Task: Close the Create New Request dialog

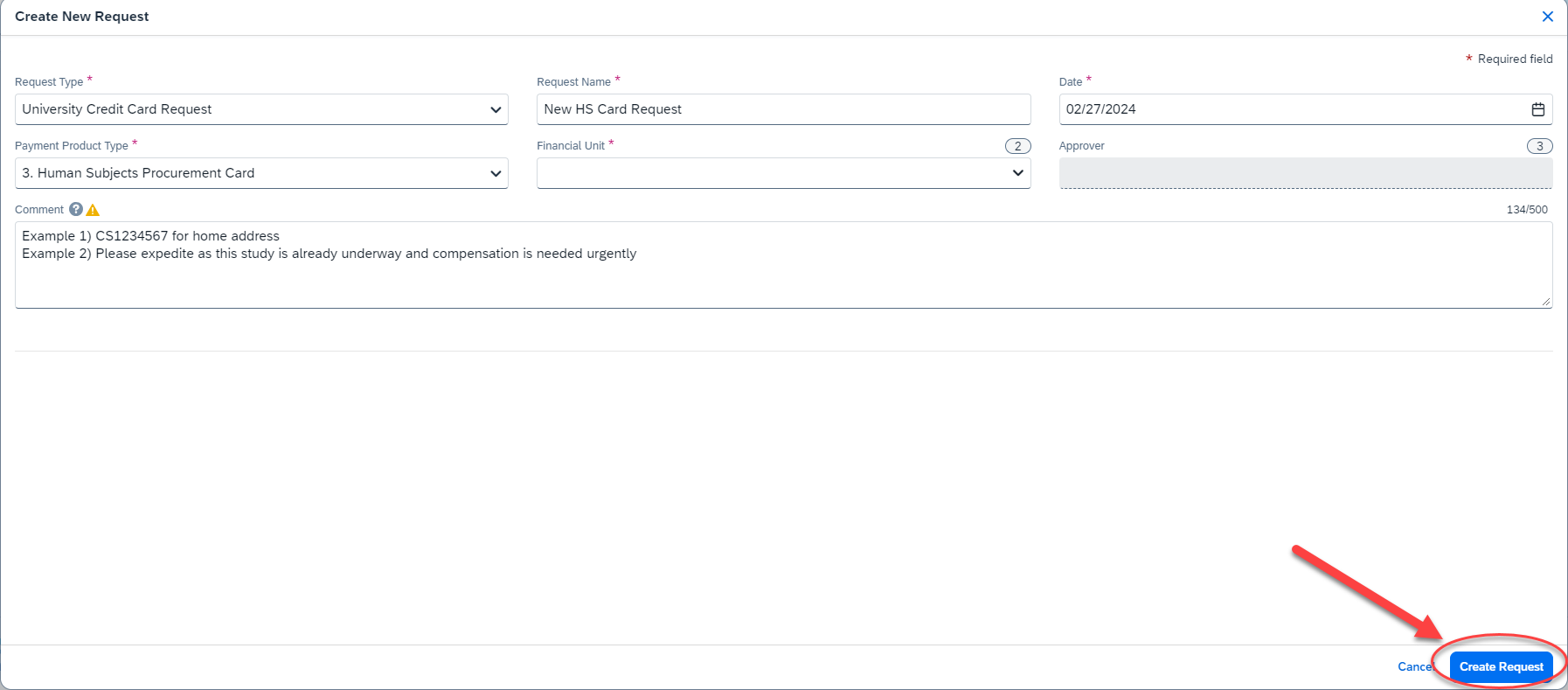Action: click(x=1547, y=17)
